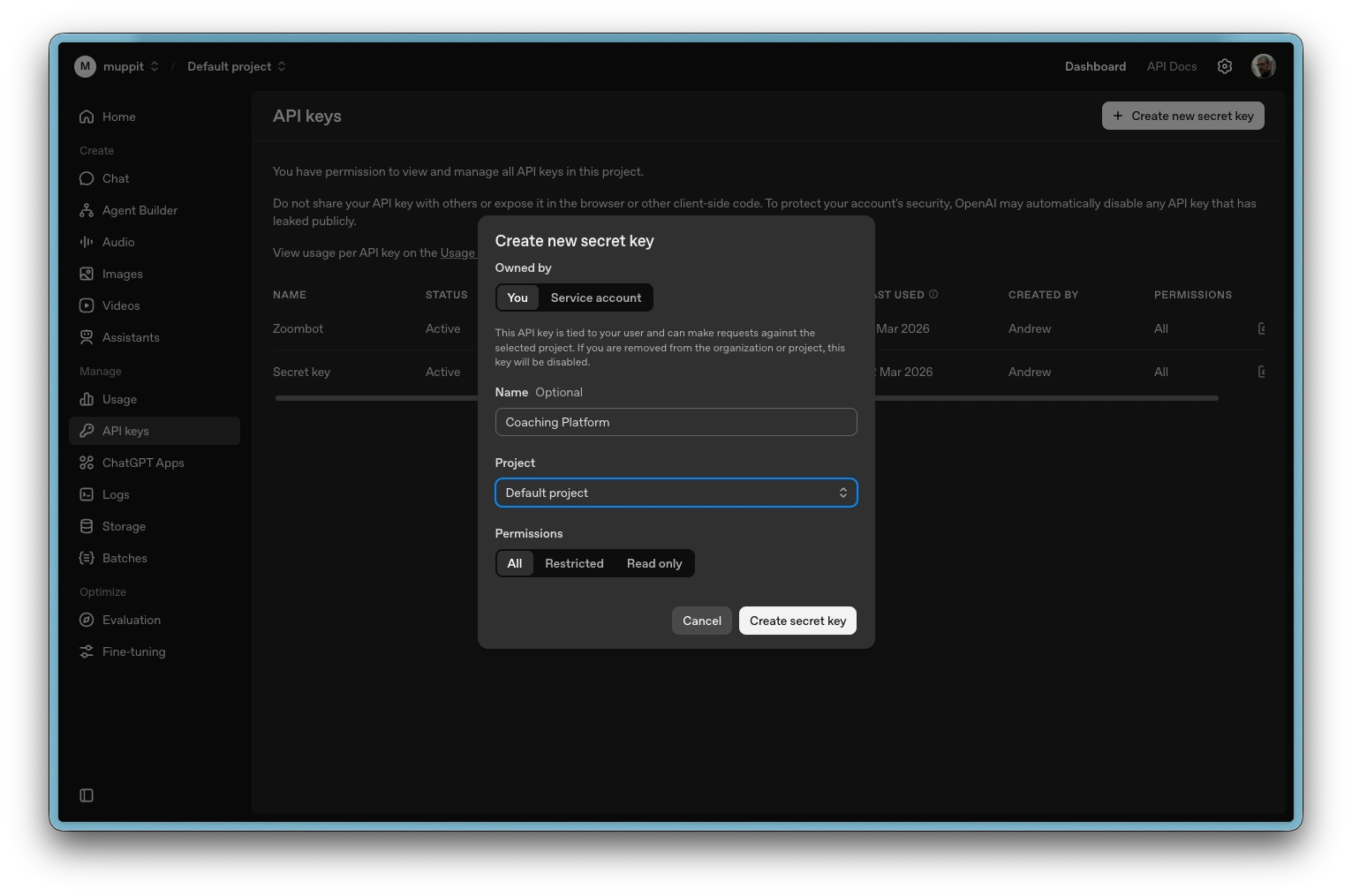This screenshot has height=896, width=1352.
Task: Click Create secret key button
Action: coord(797,621)
